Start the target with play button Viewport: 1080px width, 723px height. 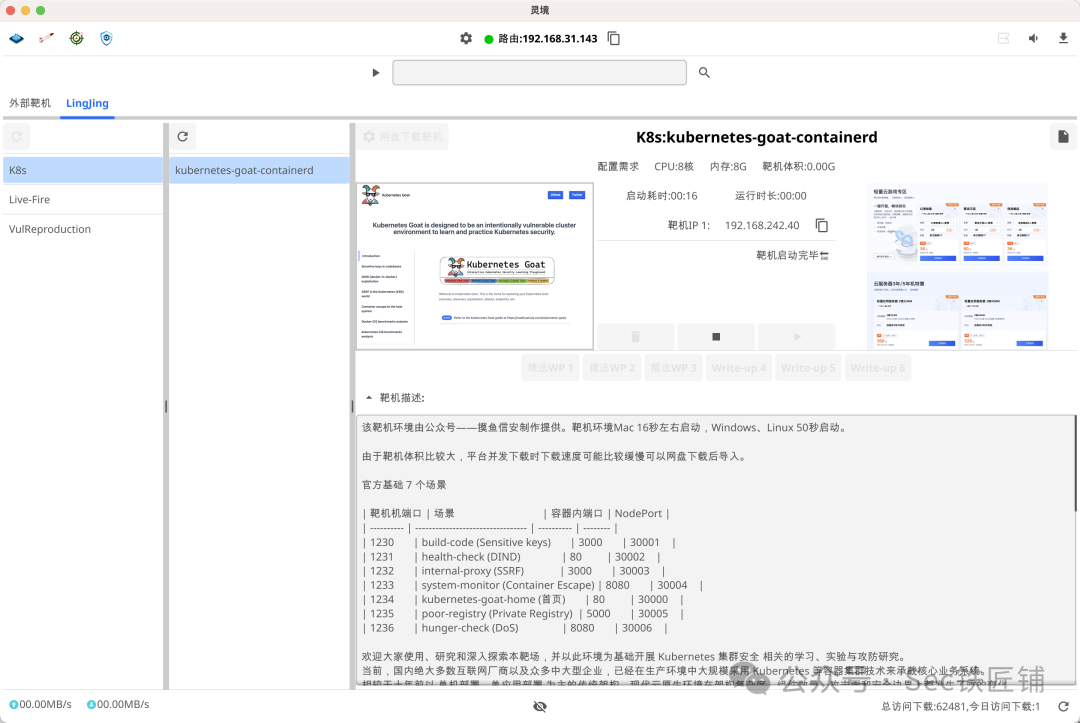point(797,337)
